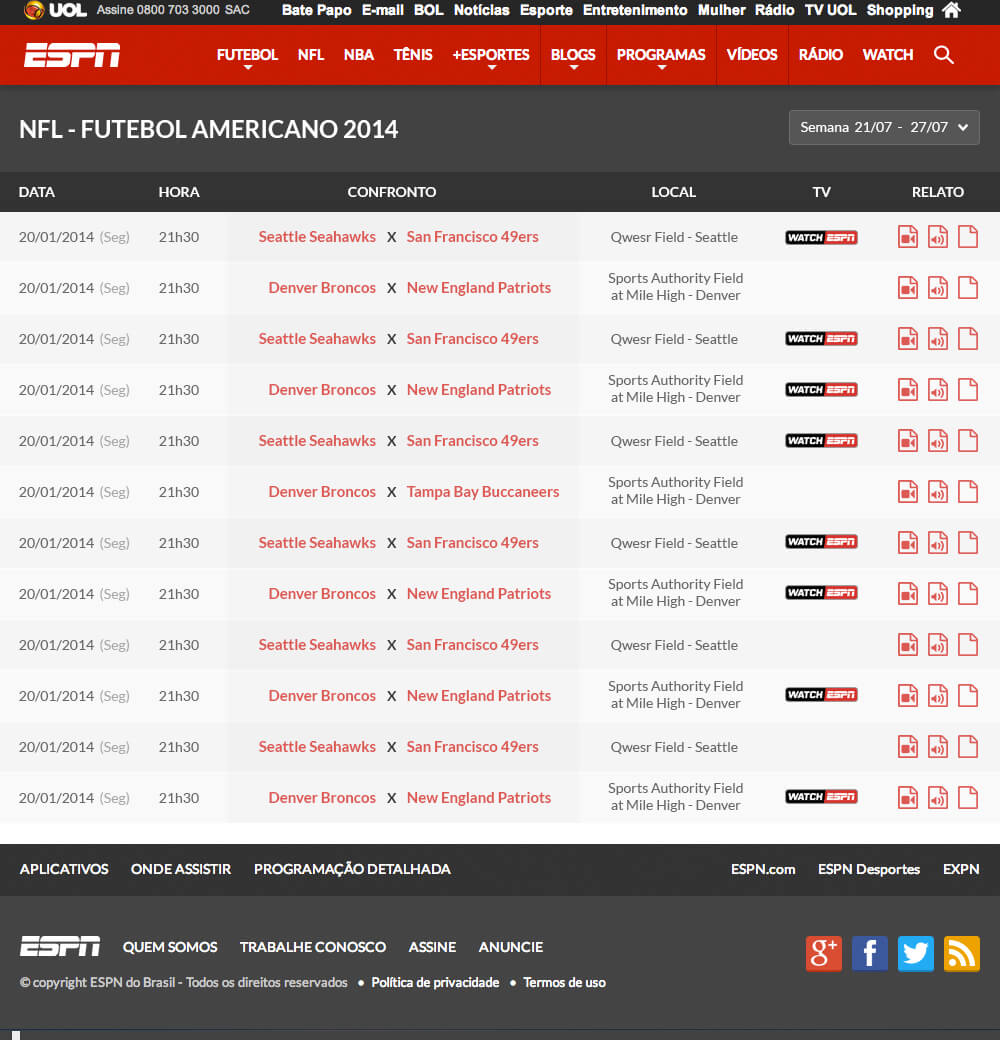Open text report page icon in last schedule row
Viewport: 1000px width, 1040px height.
tap(968, 798)
